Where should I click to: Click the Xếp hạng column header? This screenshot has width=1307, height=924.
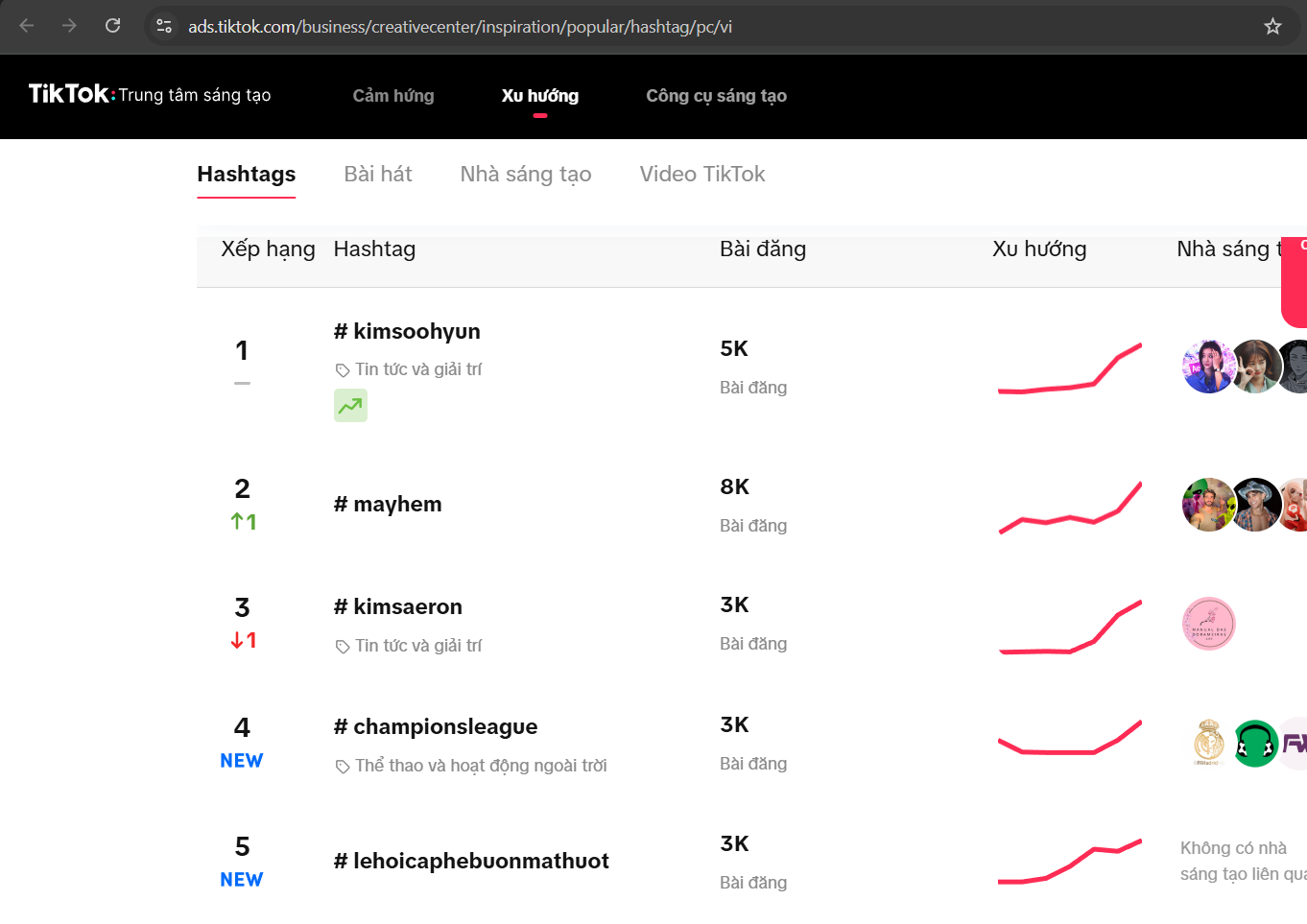[268, 249]
